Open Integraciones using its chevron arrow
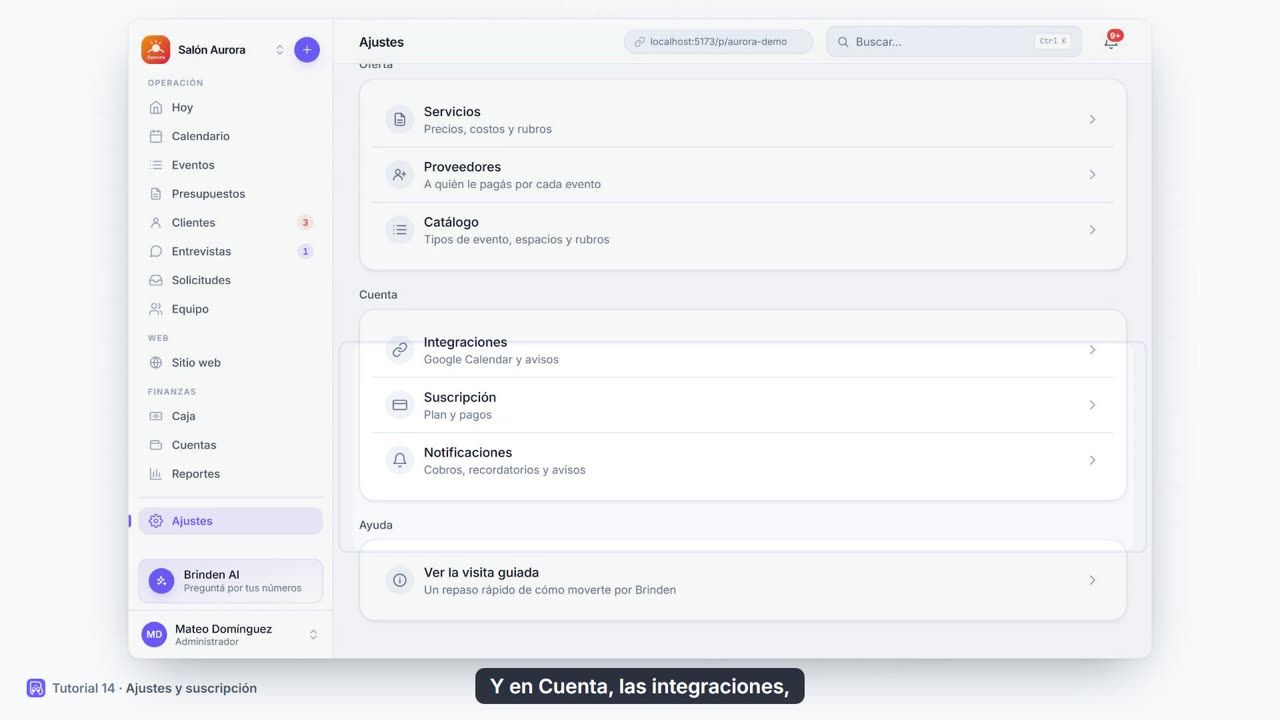Viewport: 1280px width, 720px height. coord(1092,350)
